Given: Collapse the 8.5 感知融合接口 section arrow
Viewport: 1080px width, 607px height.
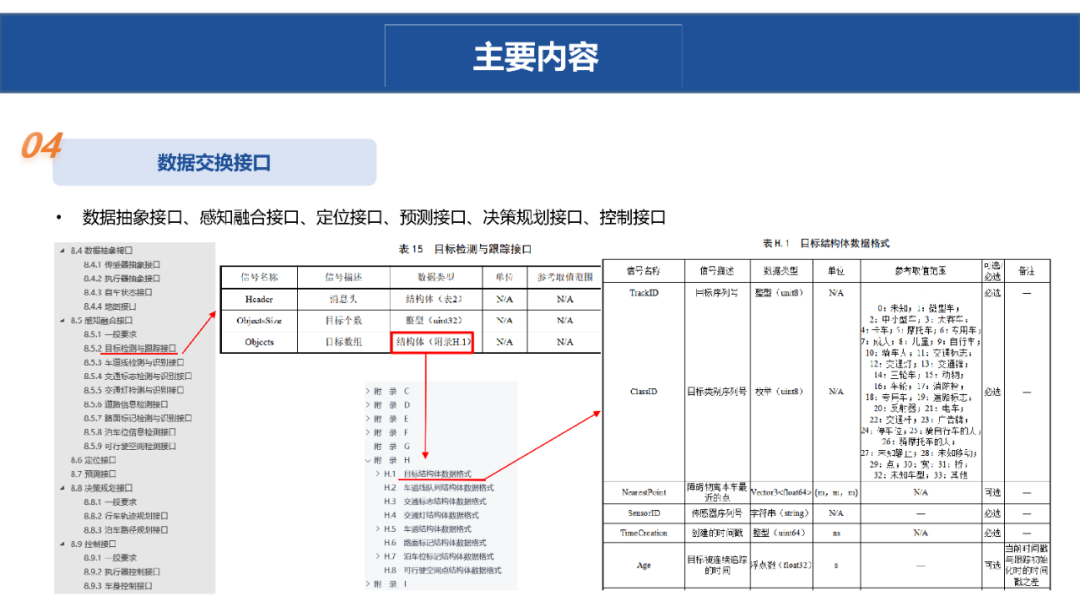Looking at the screenshot, I should [x=62, y=320].
